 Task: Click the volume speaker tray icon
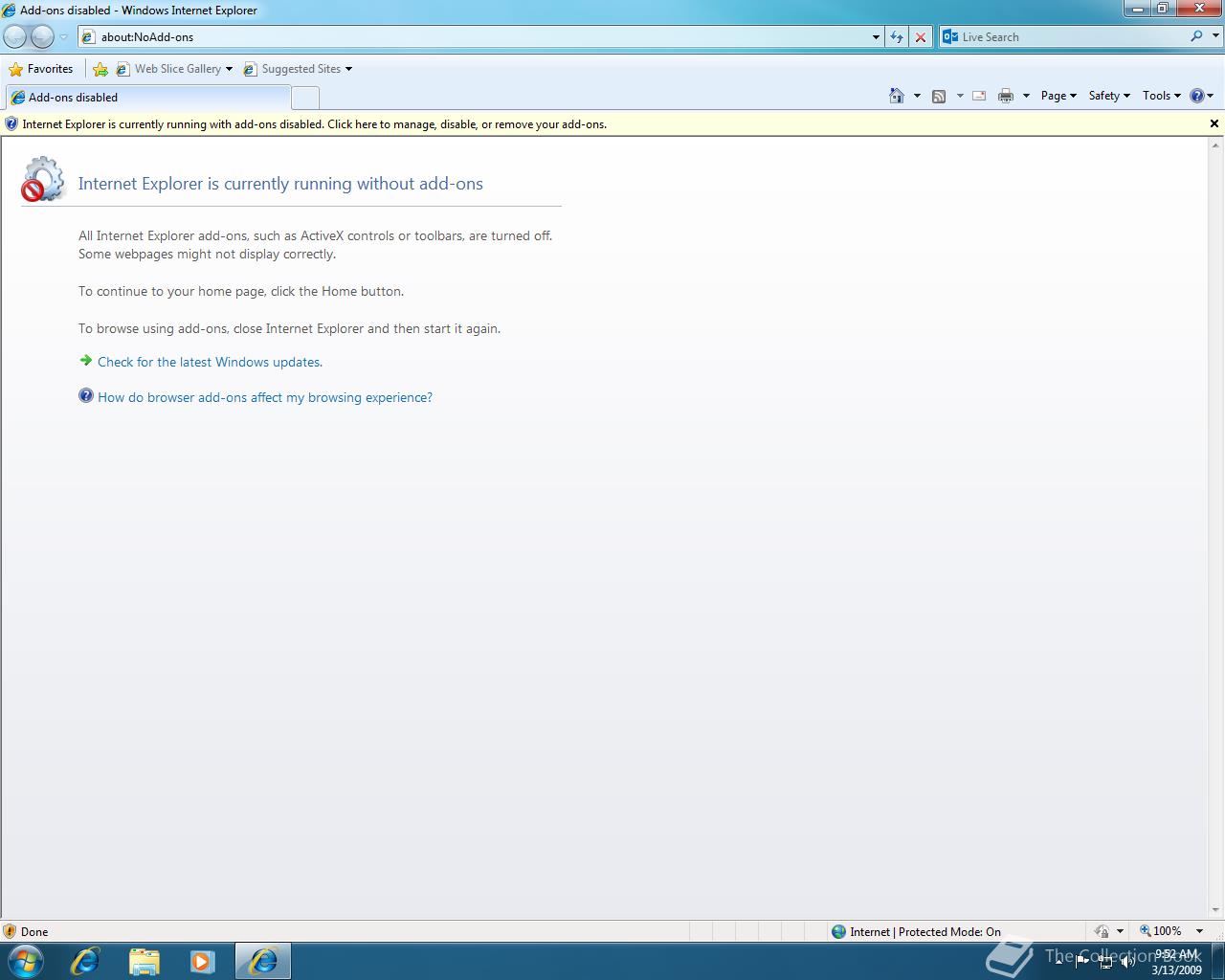click(x=1127, y=961)
